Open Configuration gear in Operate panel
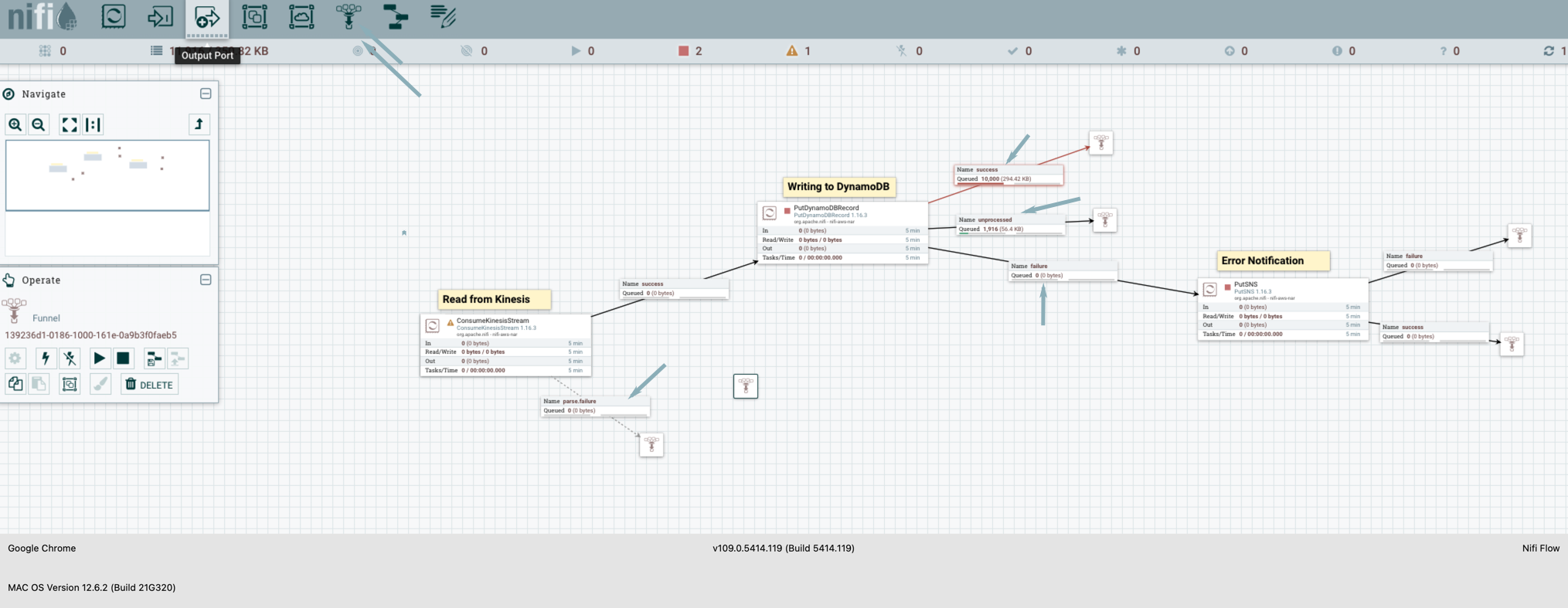The height and width of the screenshot is (608, 1568). click(x=15, y=358)
